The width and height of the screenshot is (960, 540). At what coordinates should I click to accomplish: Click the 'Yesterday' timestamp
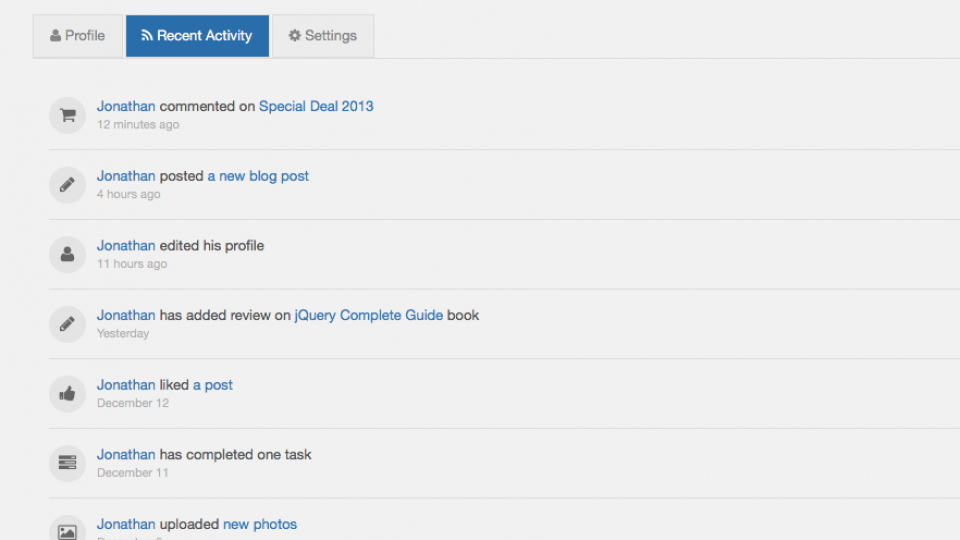pos(123,334)
